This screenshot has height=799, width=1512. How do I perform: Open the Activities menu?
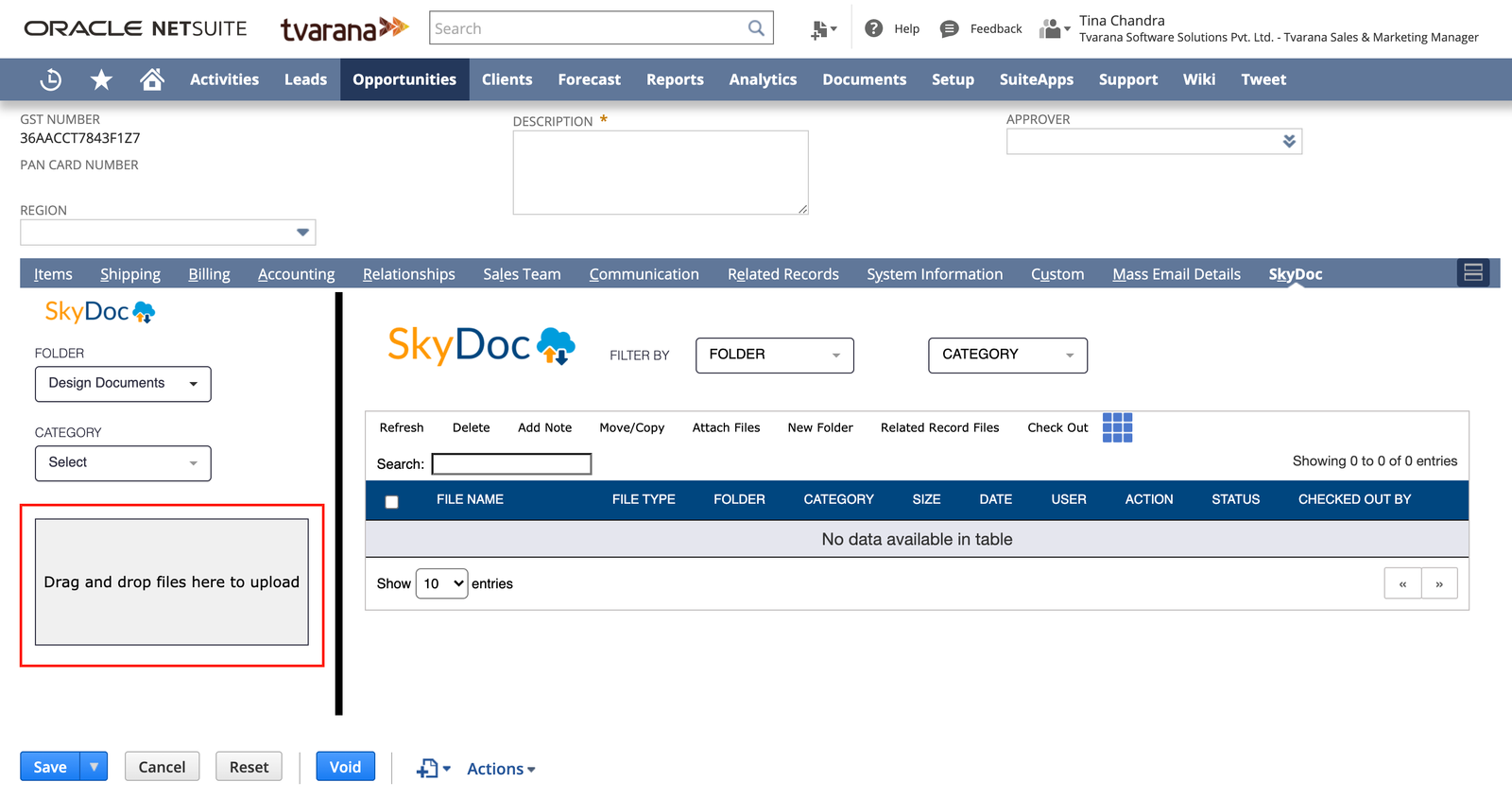[224, 79]
